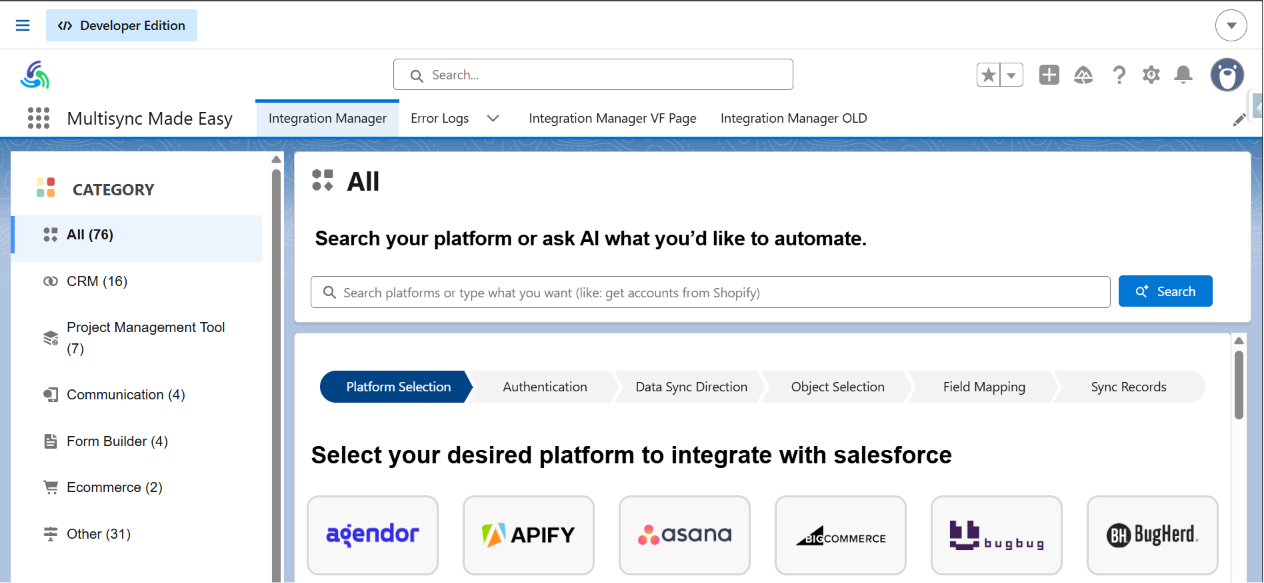Open the hamburger menu at top left
This screenshot has height=583, width=1264.
pos(23,25)
